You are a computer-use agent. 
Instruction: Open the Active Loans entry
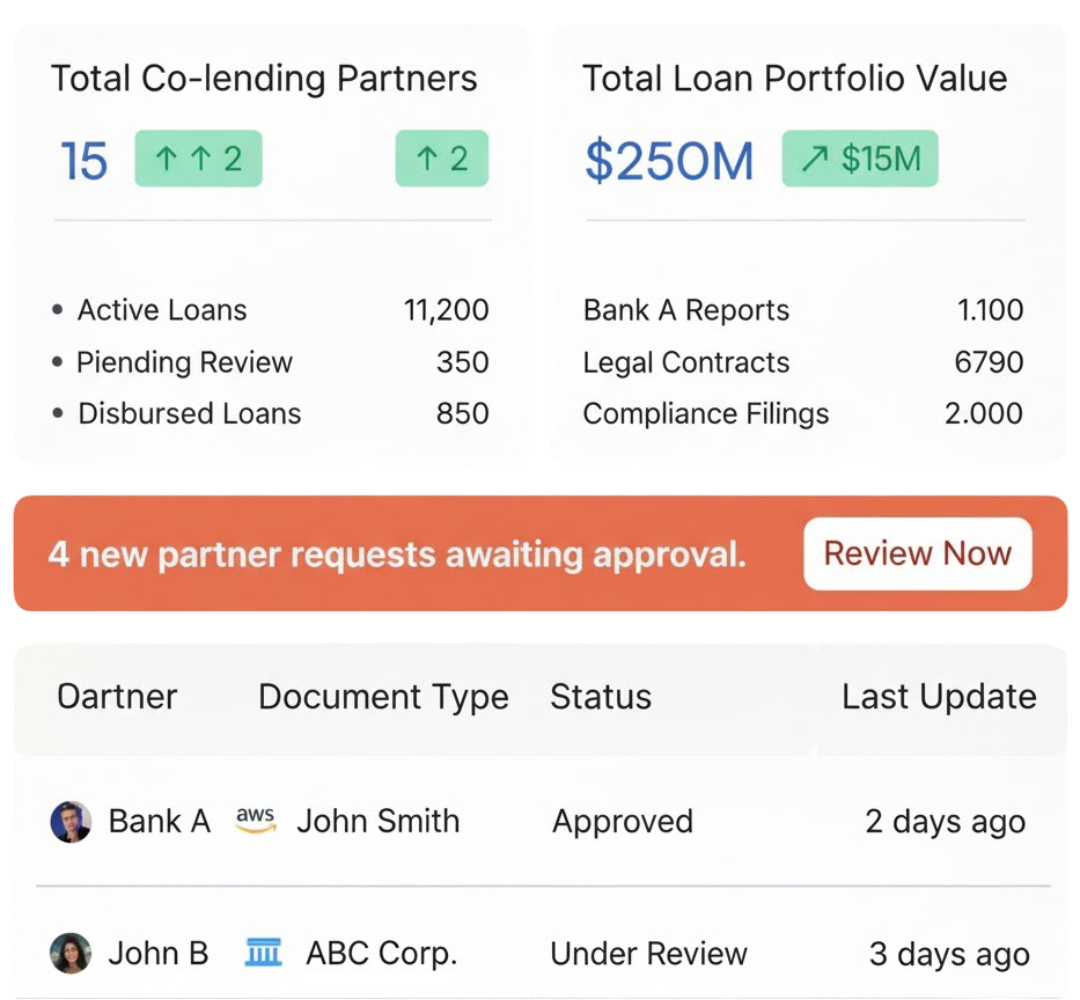(x=162, y=310)
